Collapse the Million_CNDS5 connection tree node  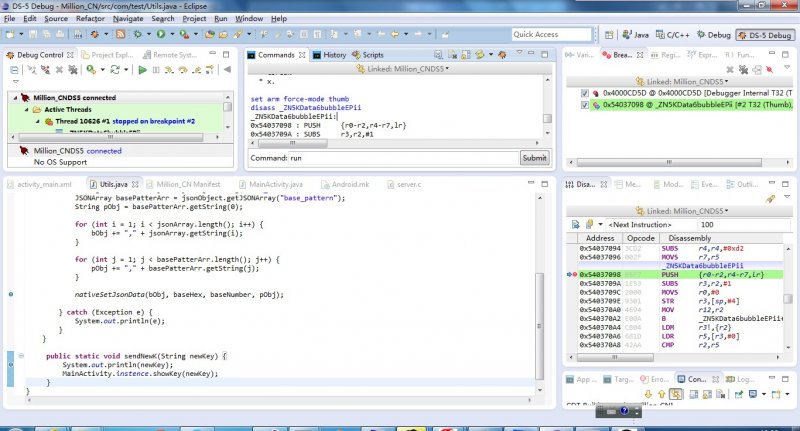(x=14, y=98)
